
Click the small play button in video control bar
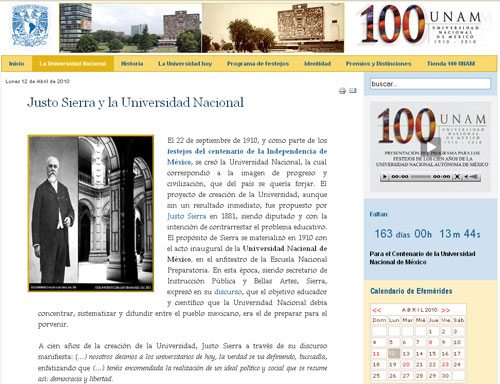[x=385, y=176]
